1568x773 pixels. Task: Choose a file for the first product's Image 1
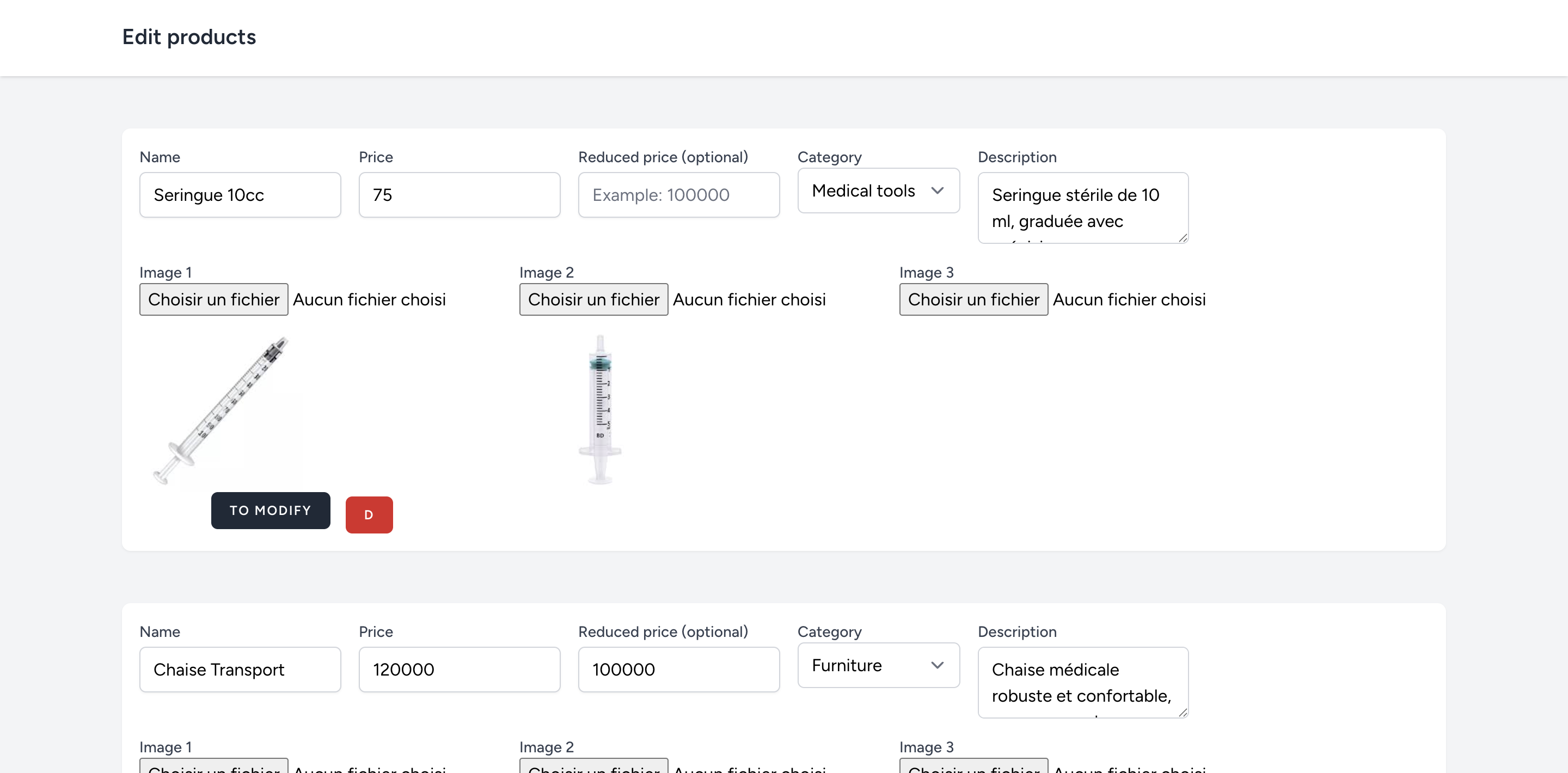[213, 299]
